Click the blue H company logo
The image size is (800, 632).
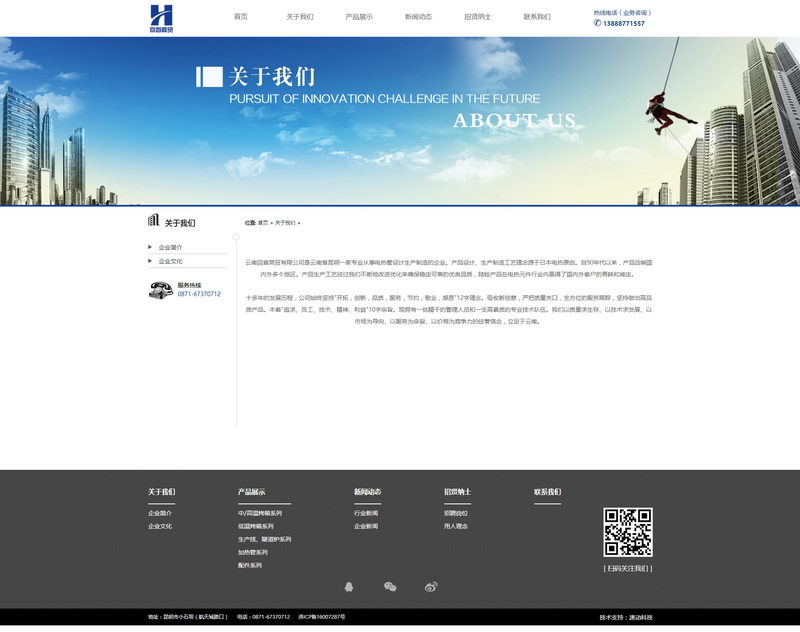[x=162, y=18]
